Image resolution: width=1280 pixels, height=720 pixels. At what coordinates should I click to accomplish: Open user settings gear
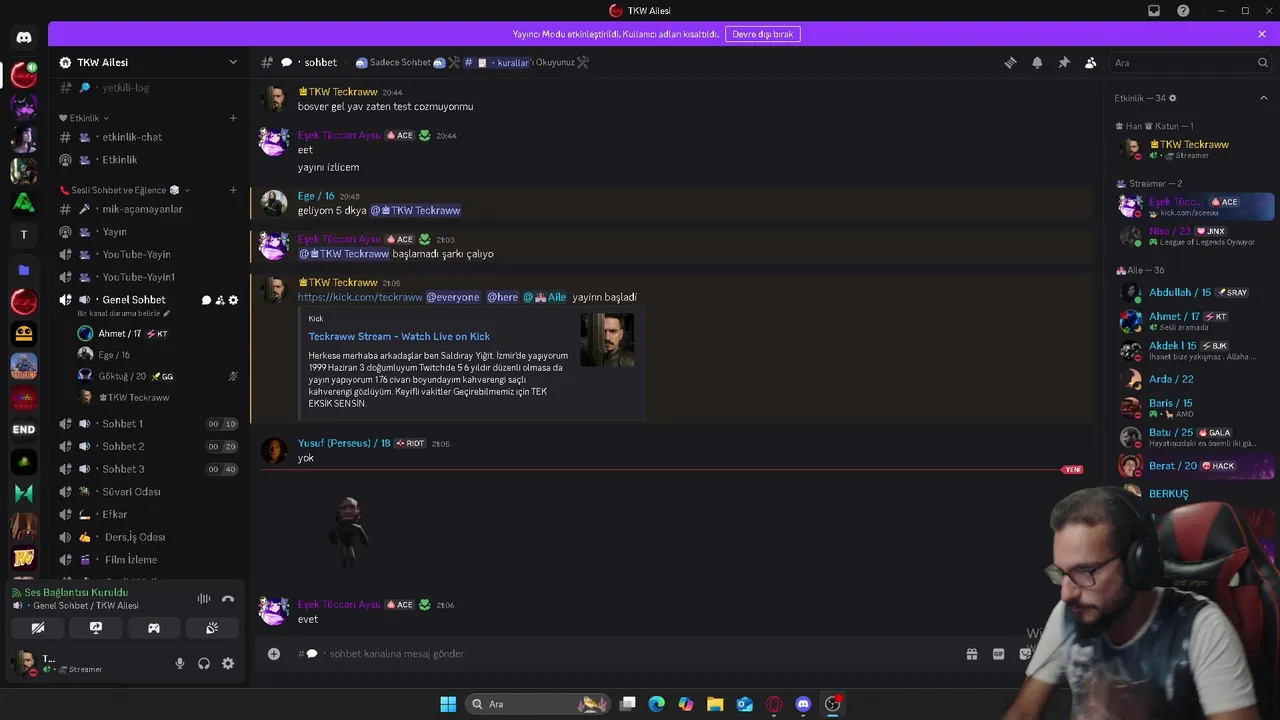click(x=228, y=663)
